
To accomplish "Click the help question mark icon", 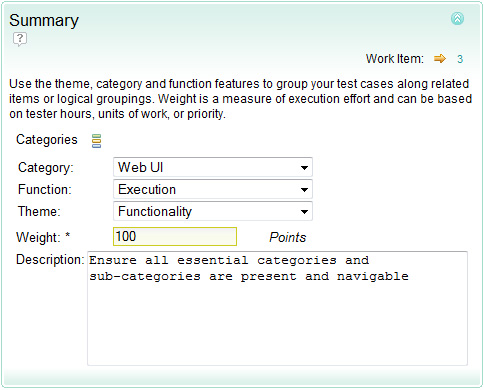I will (x=20, y=39).
